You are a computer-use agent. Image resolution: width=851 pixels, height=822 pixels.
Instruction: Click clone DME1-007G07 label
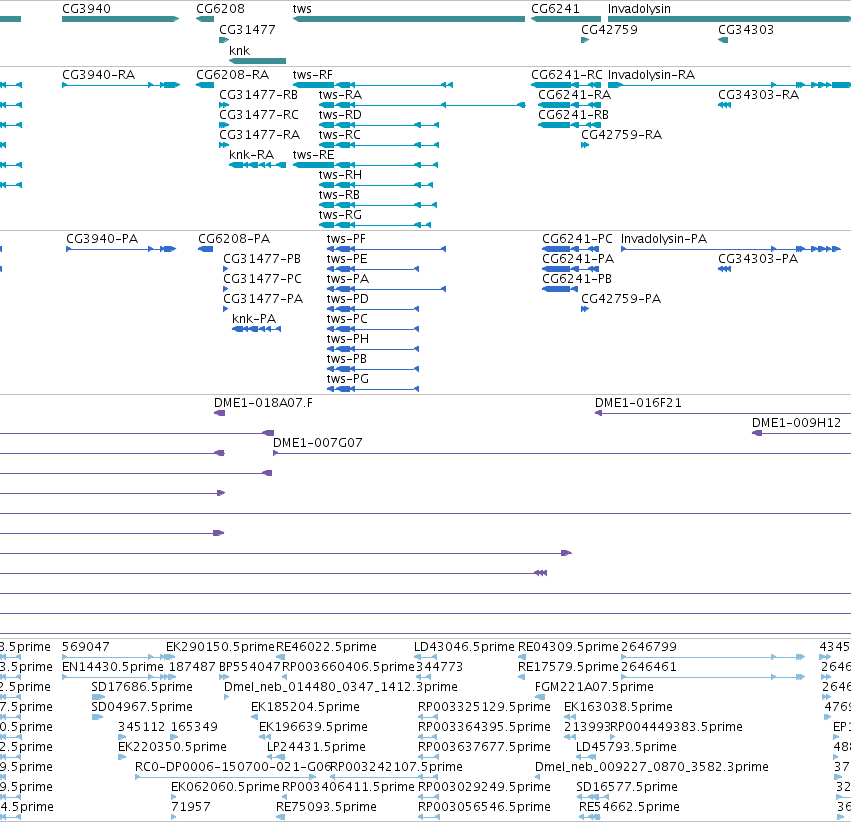pyautogui.click(x=317, y=443)
